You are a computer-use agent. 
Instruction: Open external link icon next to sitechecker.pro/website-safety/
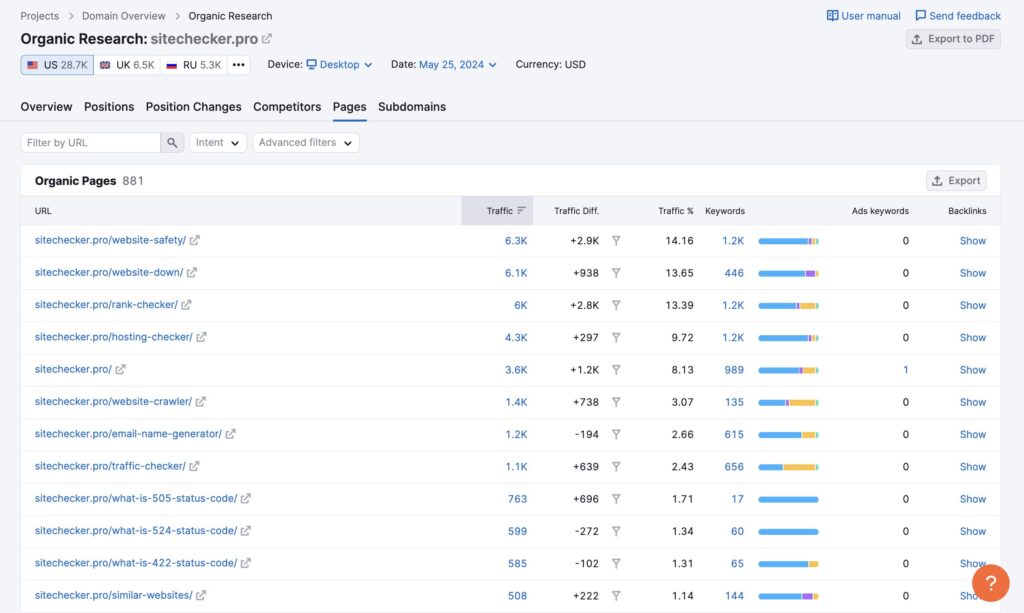[x=195, y=241]
